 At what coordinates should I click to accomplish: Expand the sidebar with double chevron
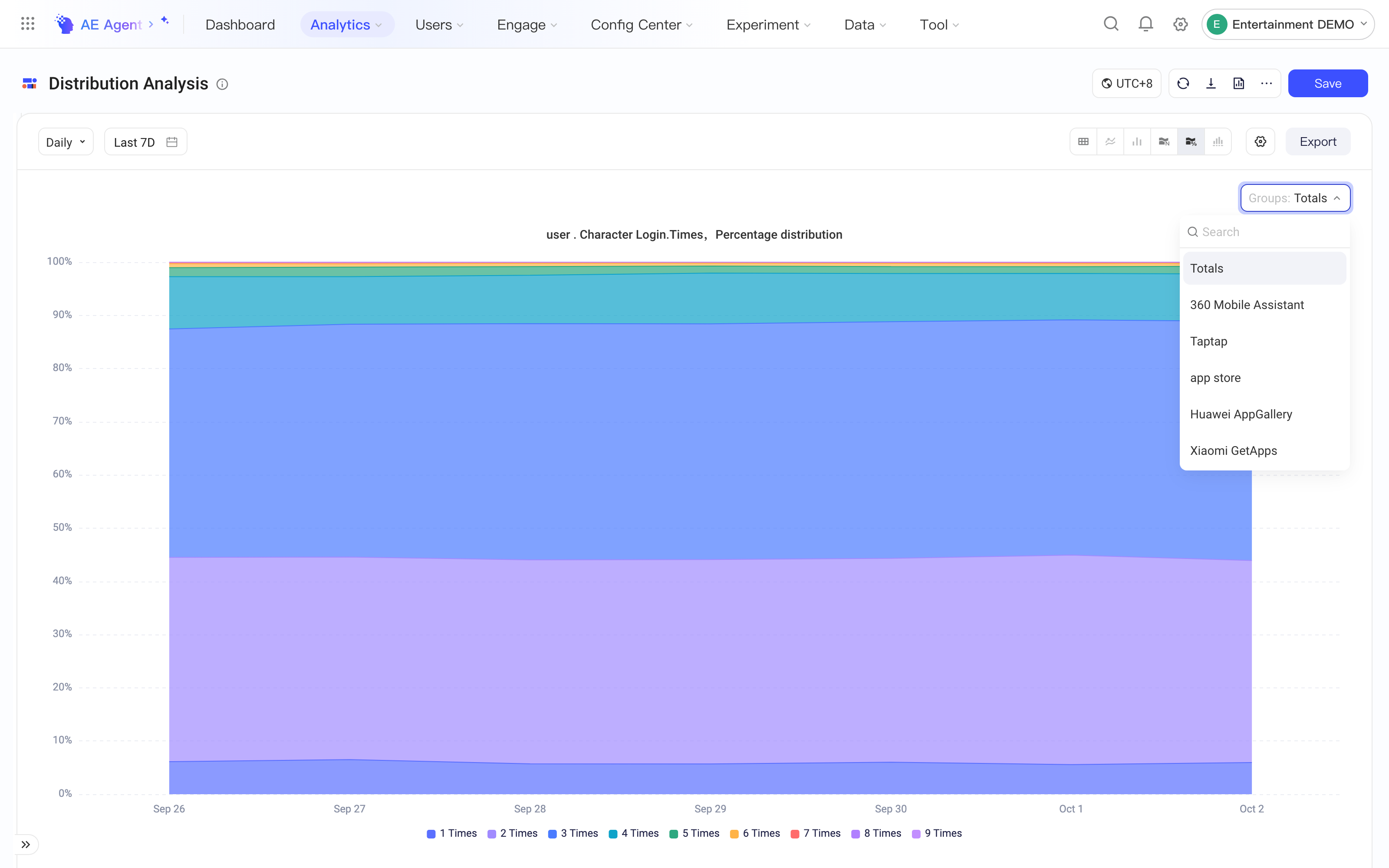point(26,845)
